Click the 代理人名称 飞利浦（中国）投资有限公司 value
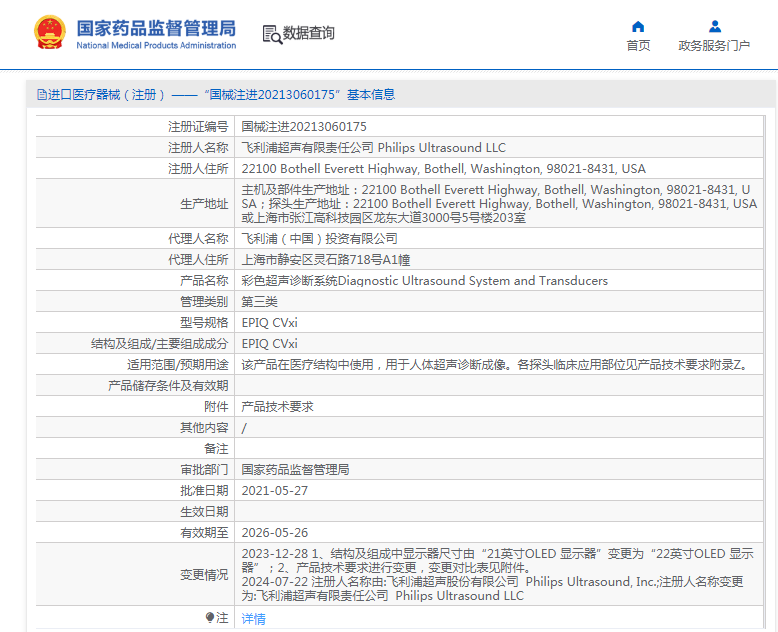 [x=319, y=239]
